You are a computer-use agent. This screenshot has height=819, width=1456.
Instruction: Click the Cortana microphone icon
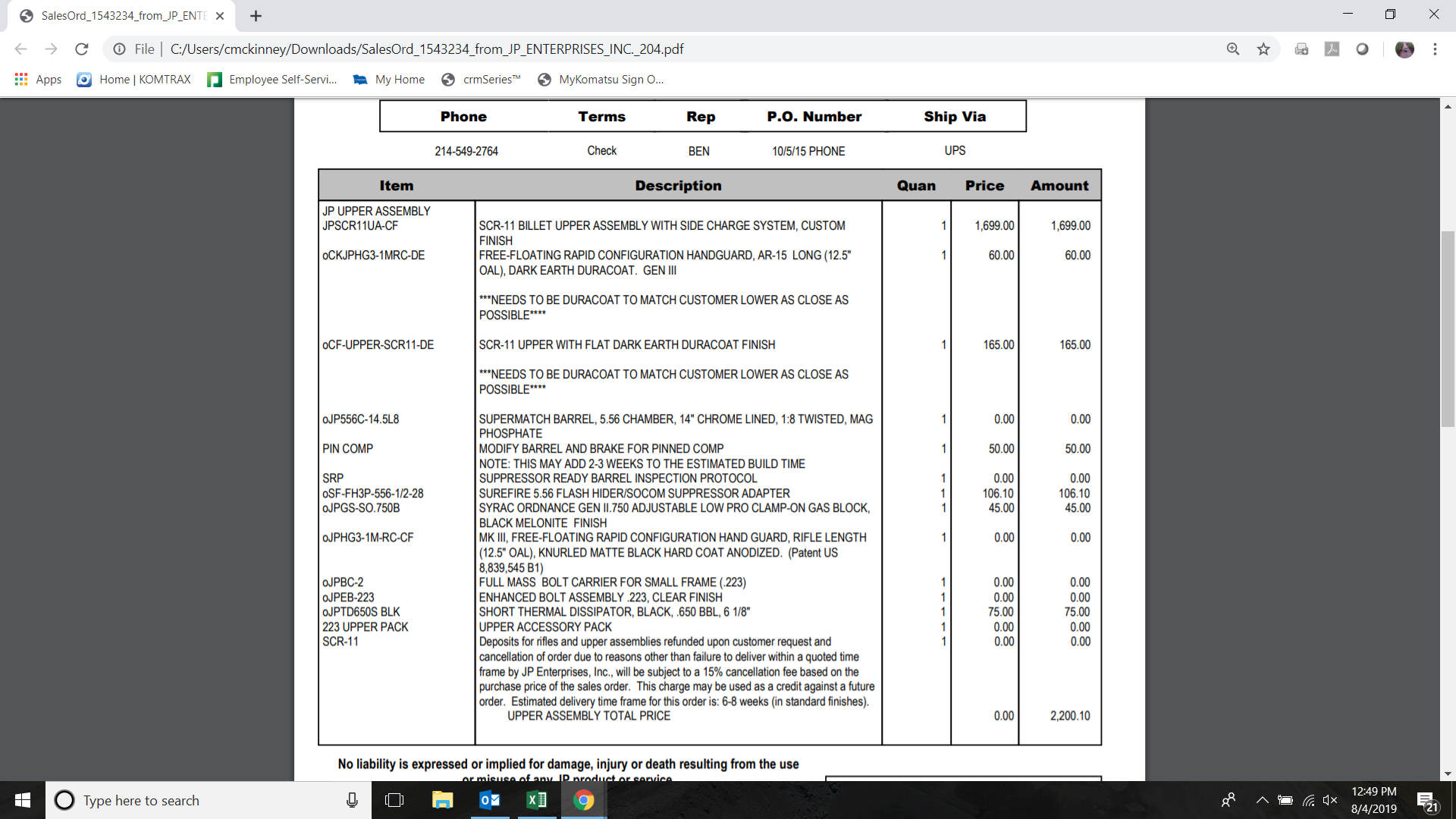pyautogui.click(x=352, y=800)
